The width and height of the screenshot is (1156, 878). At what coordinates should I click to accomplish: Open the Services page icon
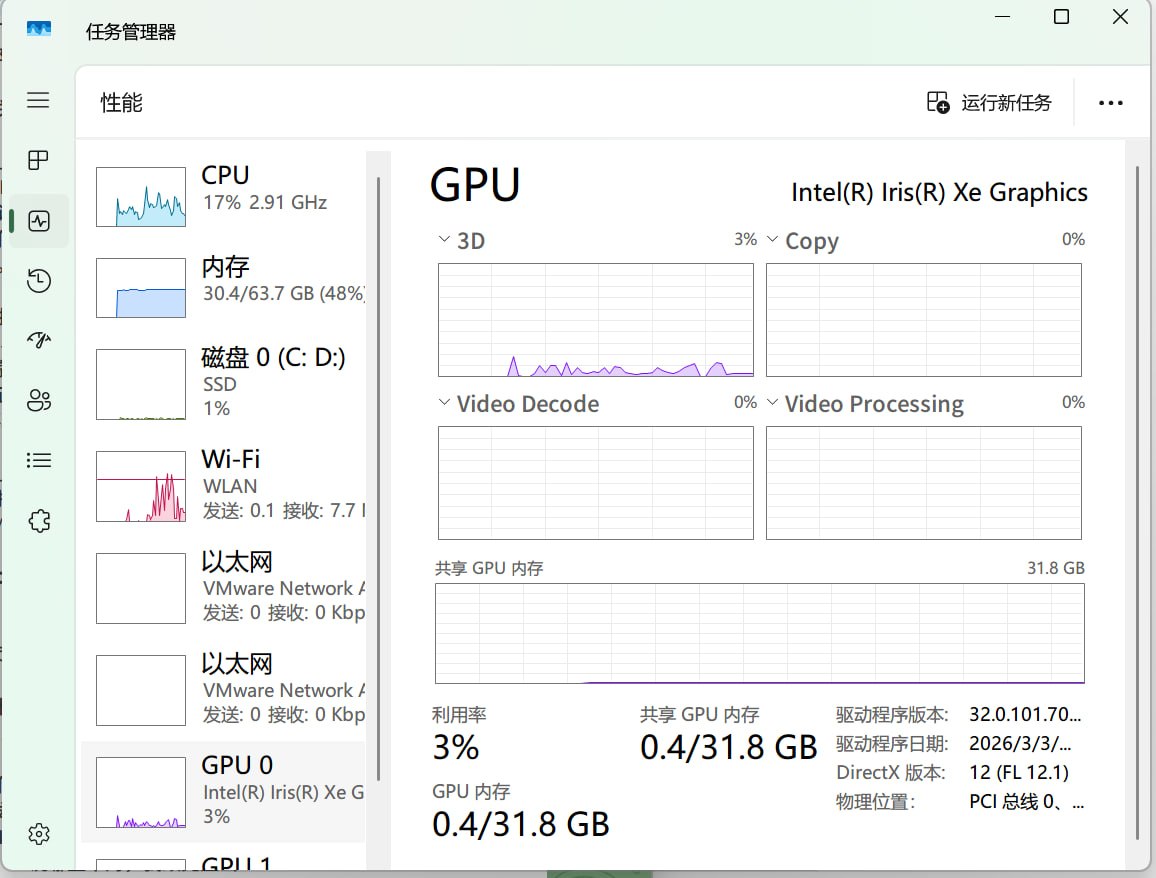[x=38, y=521]
